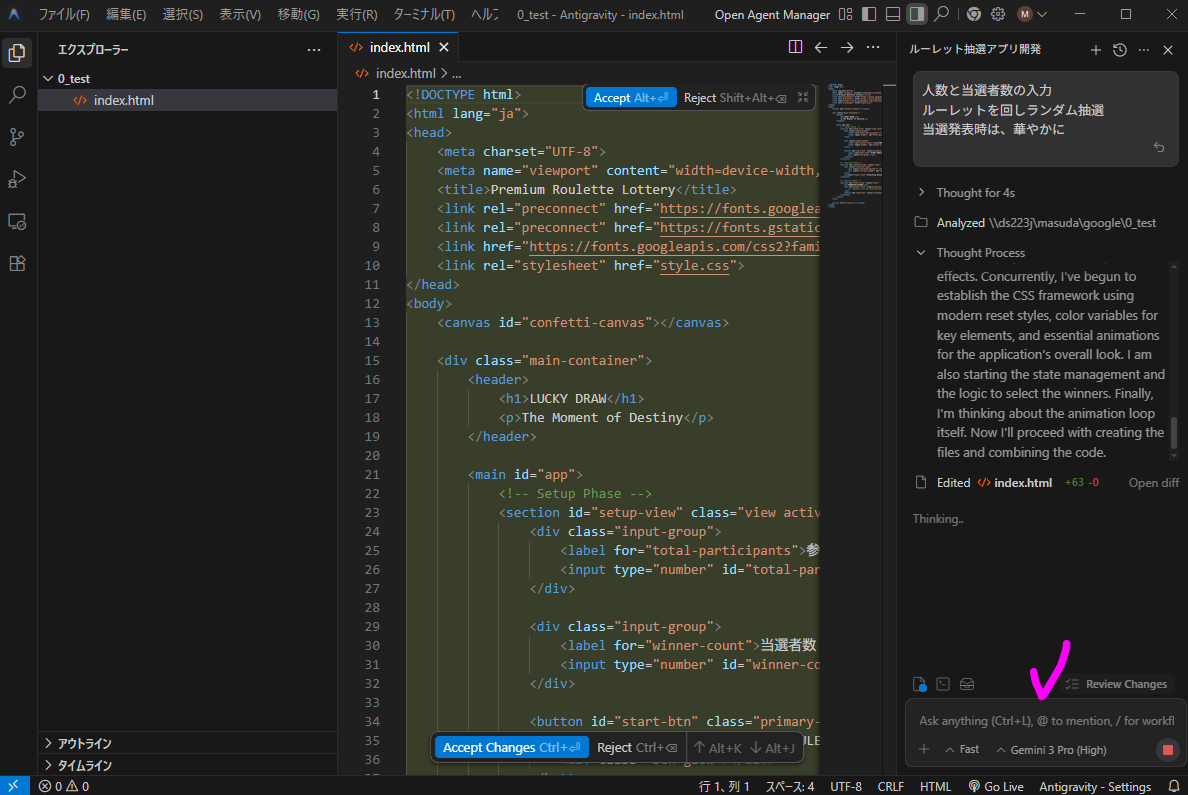The width and height of the screenshot is (1188, 795).
Task: Open the Search view in activity bar
Action: 17,95
